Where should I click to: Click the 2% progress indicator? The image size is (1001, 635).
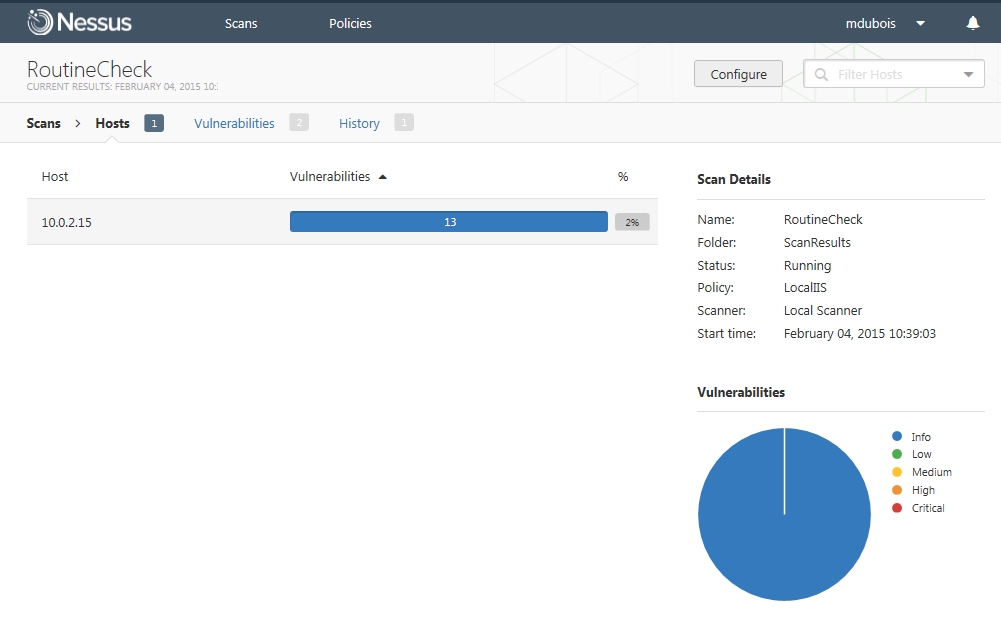[632, 222]
